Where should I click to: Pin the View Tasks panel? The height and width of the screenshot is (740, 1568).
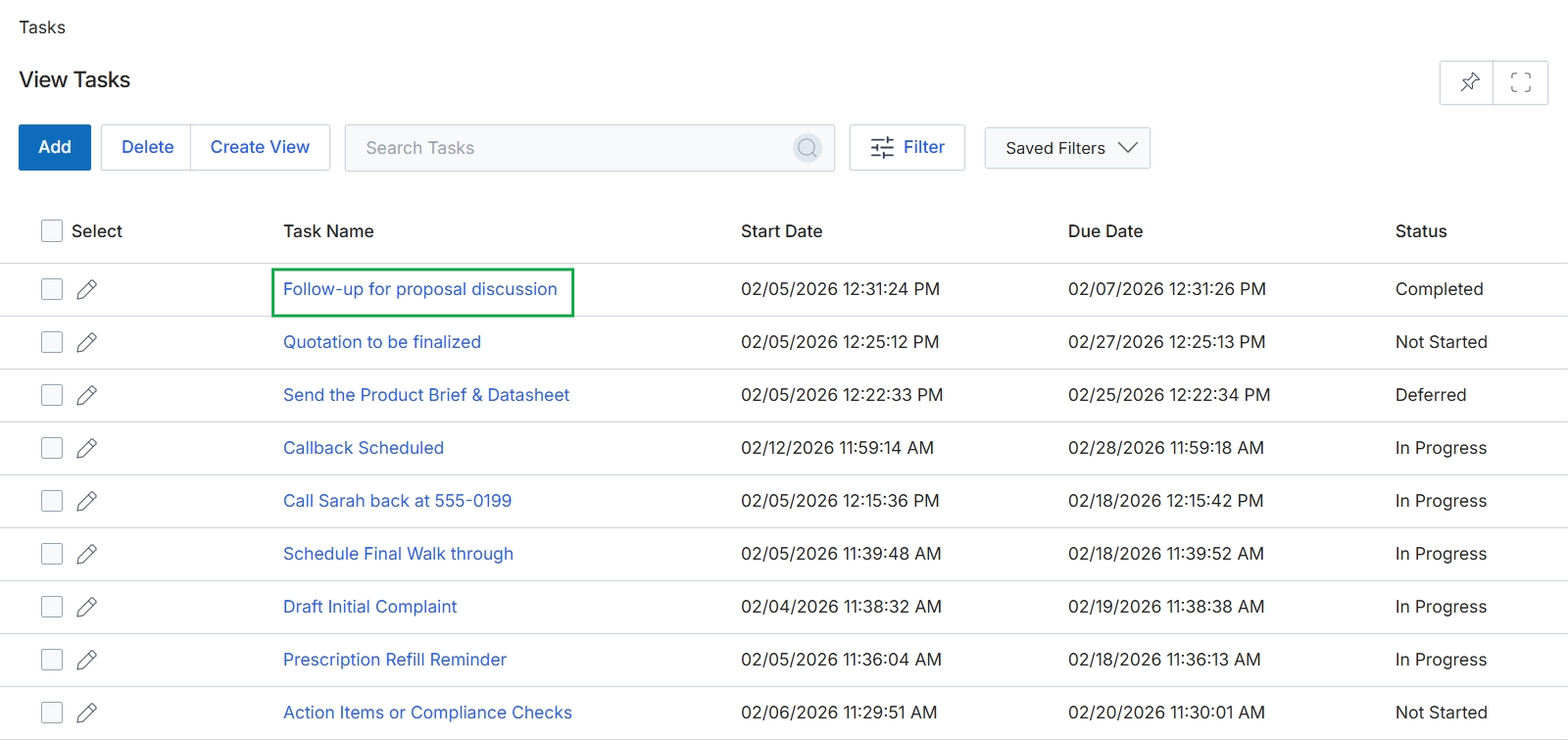1467,82
